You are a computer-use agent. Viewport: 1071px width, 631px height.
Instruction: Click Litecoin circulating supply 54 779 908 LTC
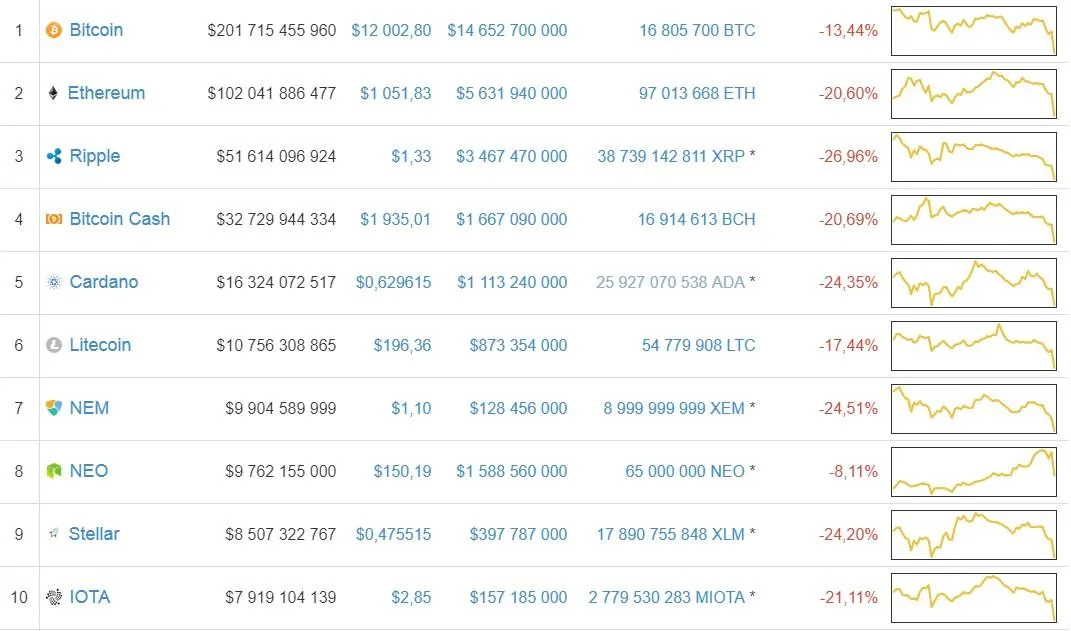[x=698, y=345]
